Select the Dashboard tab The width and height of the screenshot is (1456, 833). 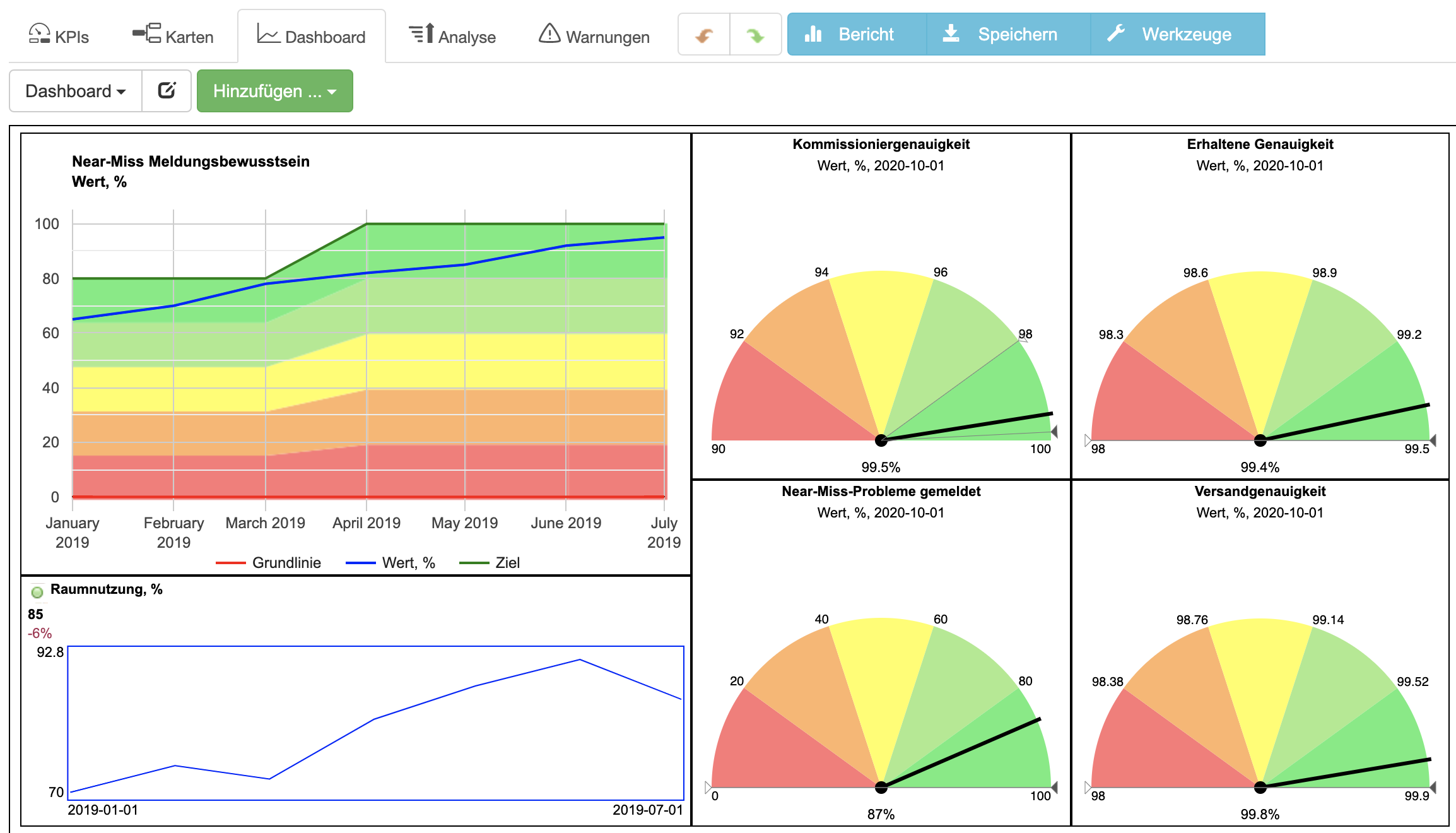(312, 36)
